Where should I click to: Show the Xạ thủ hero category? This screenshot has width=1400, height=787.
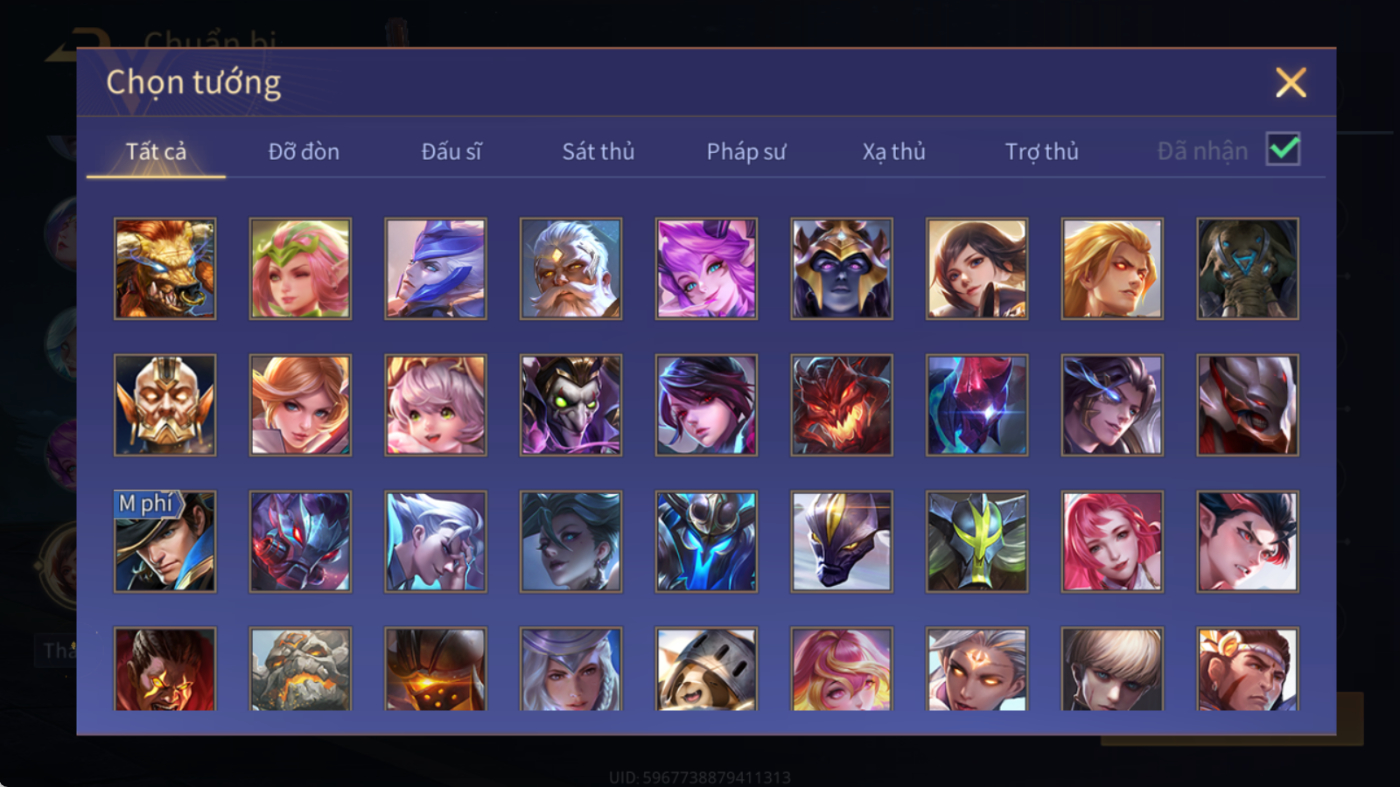click(x=894, y=152)
